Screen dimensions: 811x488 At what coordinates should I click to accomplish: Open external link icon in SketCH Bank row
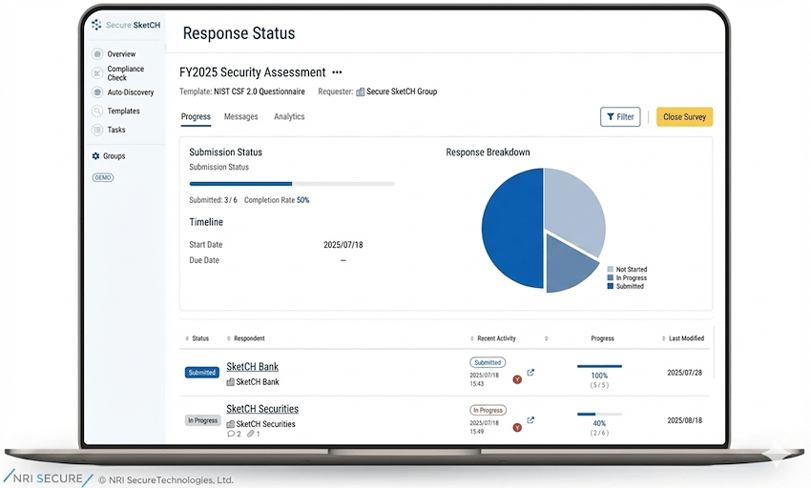[x=530, y=373]
